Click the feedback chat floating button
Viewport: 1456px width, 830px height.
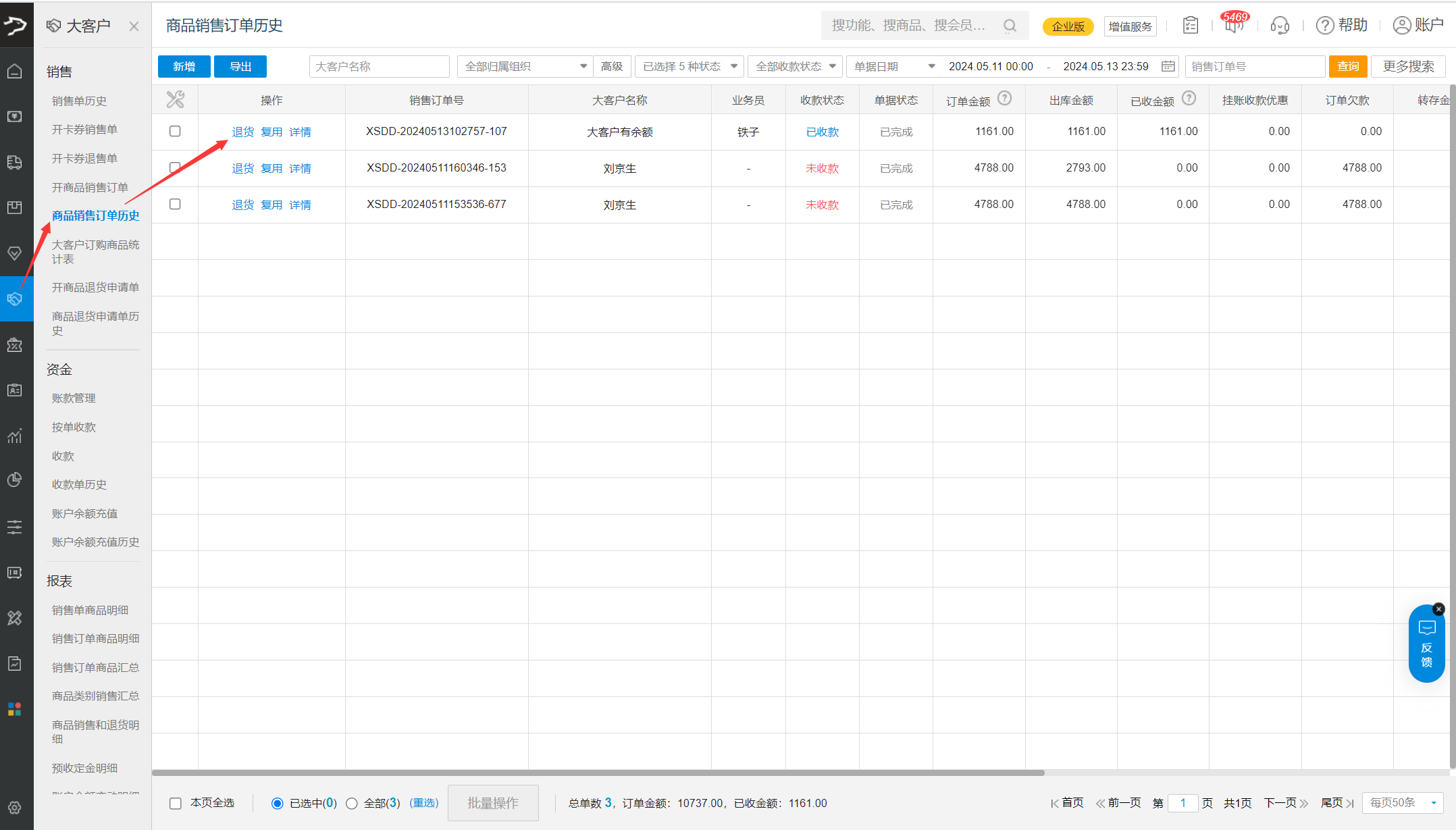click(1426, 645)
